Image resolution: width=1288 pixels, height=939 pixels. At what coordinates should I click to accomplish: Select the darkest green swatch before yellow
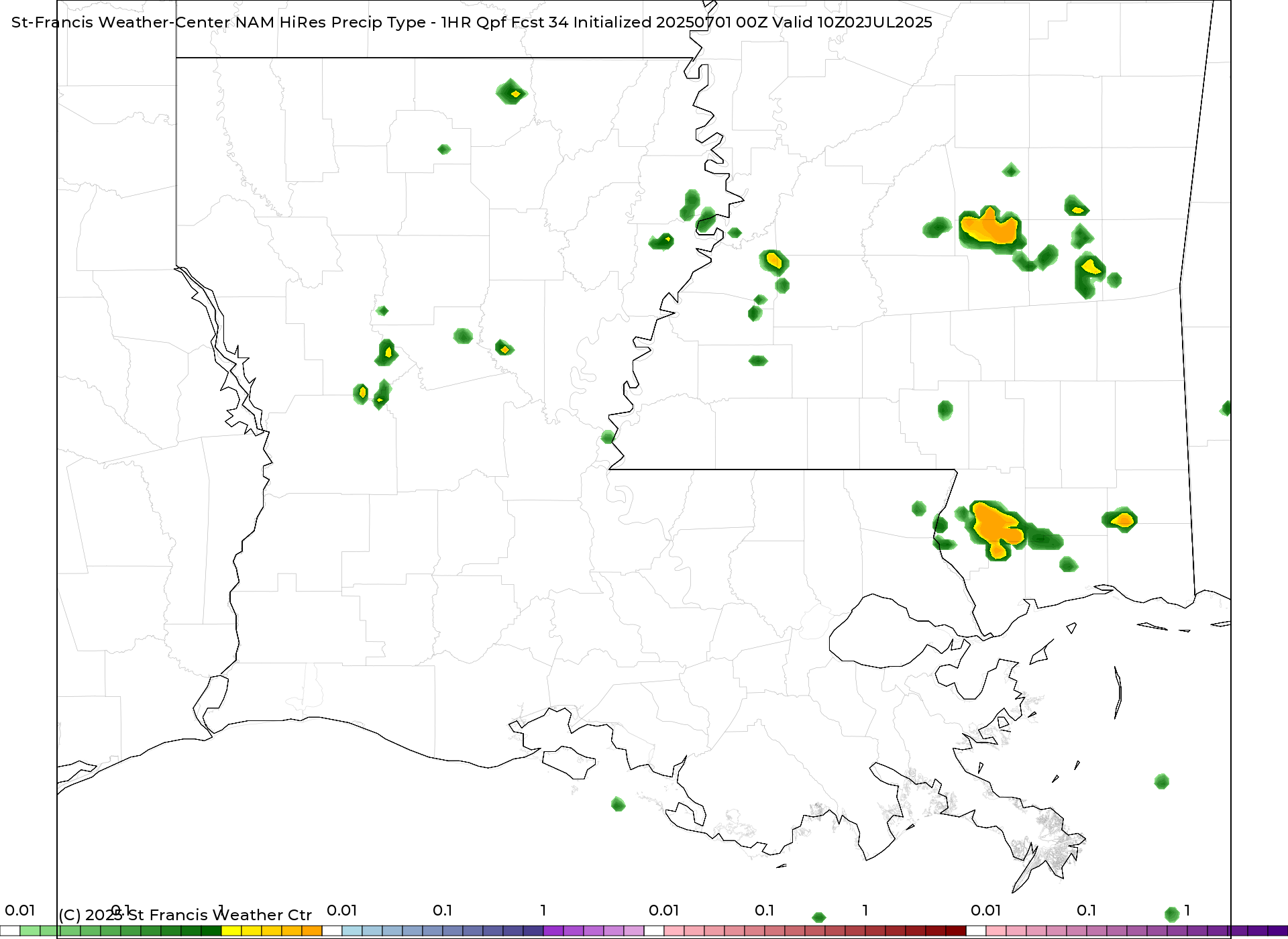click(211, 931)
